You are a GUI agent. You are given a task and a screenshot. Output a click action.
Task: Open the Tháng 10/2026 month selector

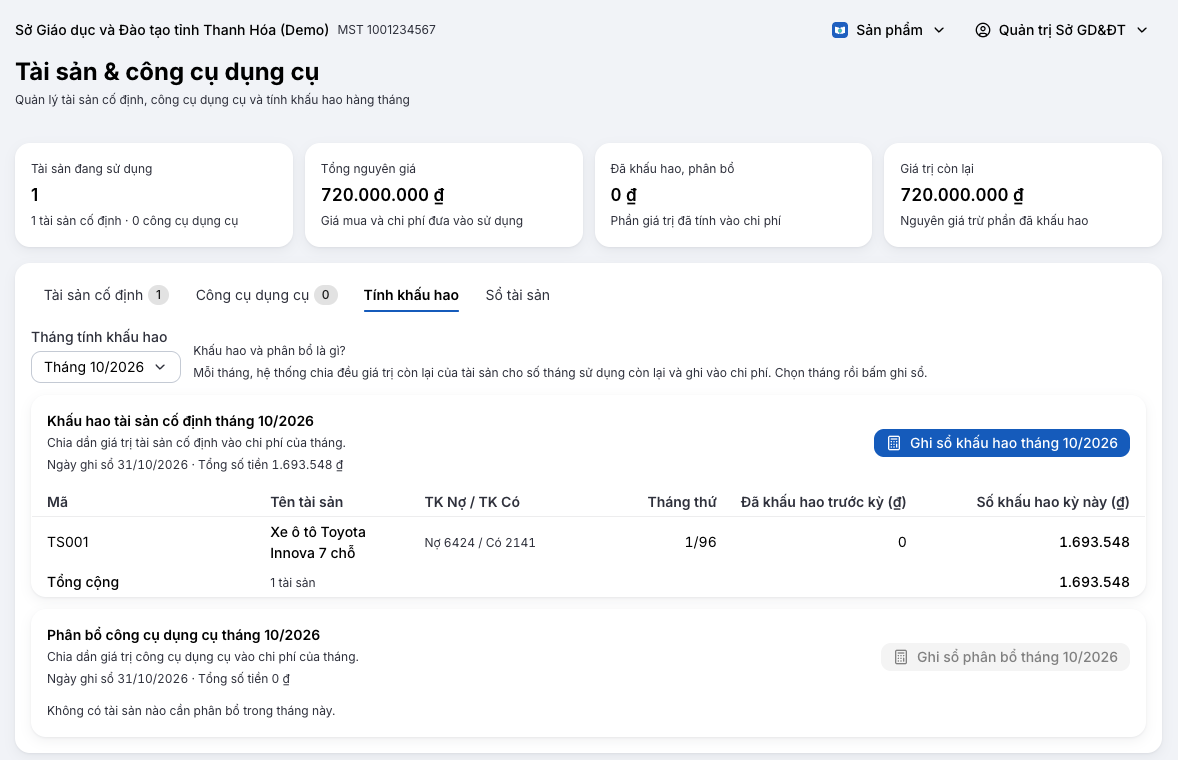click(x=106, y=367)
